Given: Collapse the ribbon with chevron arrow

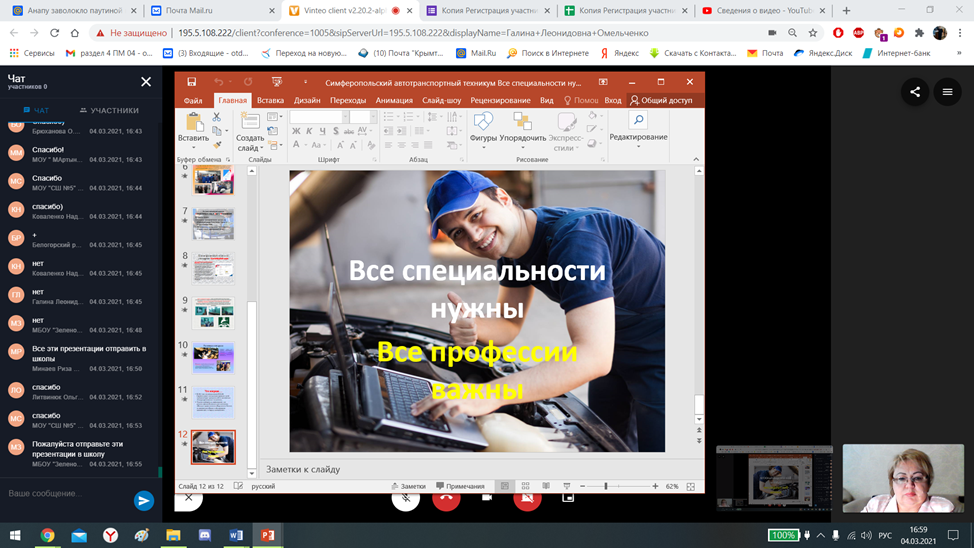Looking at the screenshot, I should [x=696, y=160].
